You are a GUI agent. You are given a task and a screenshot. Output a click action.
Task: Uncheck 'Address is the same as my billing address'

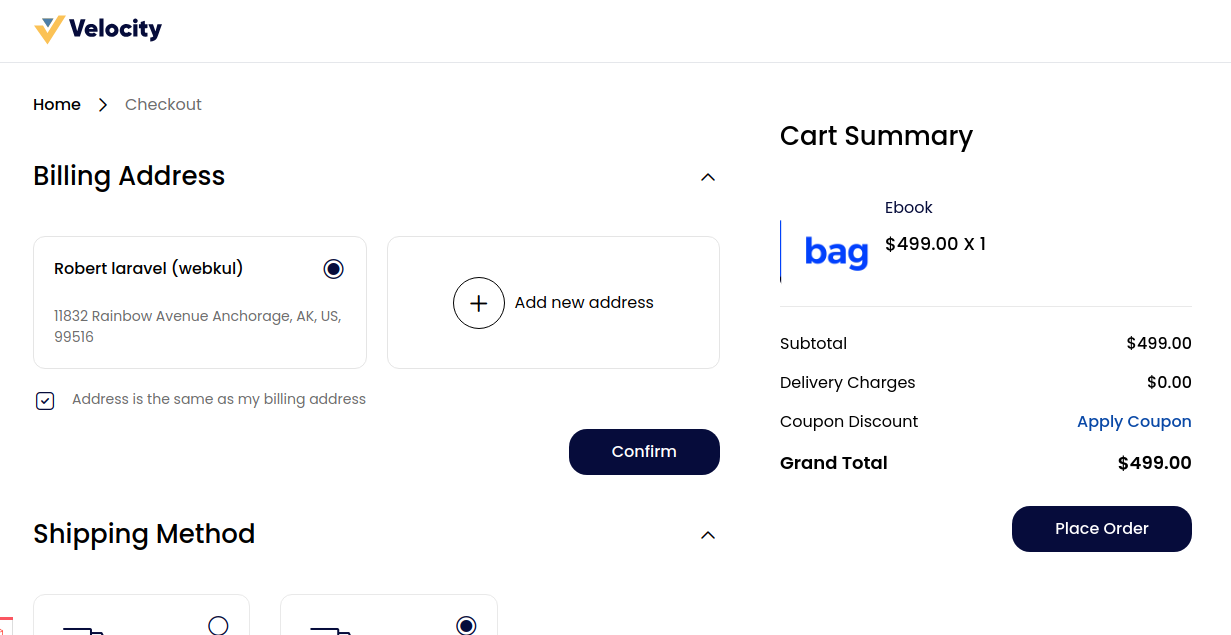(x=44, y=400)
